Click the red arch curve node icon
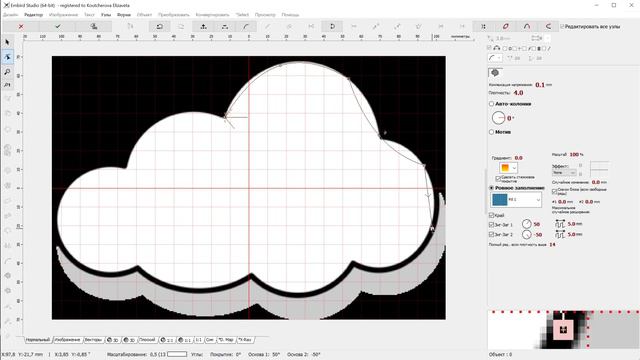Viewport: 640px width, 360px height. [x=527, y=27]
